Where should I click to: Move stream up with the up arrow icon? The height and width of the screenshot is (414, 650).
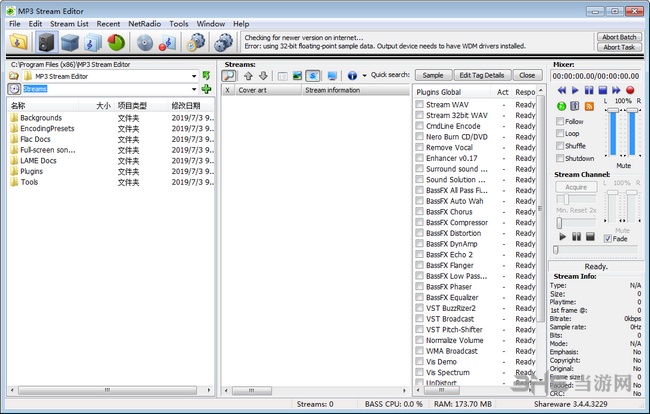pos(248,75)
